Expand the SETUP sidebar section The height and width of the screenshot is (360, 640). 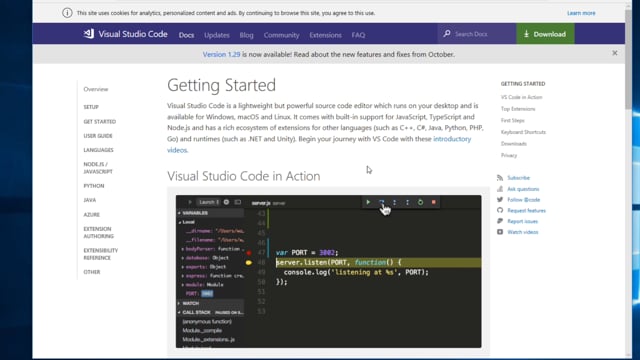pos(91,107)
